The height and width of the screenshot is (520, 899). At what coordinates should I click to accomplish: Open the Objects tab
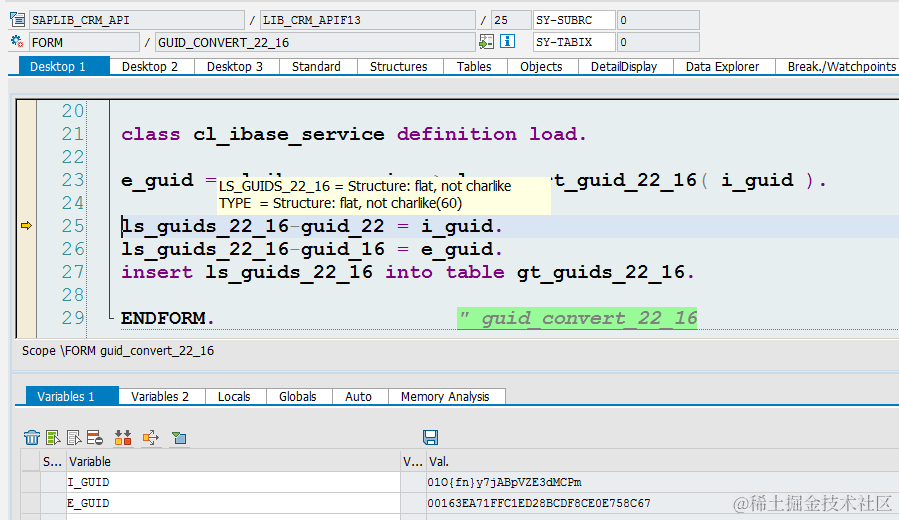pos(541,67)
